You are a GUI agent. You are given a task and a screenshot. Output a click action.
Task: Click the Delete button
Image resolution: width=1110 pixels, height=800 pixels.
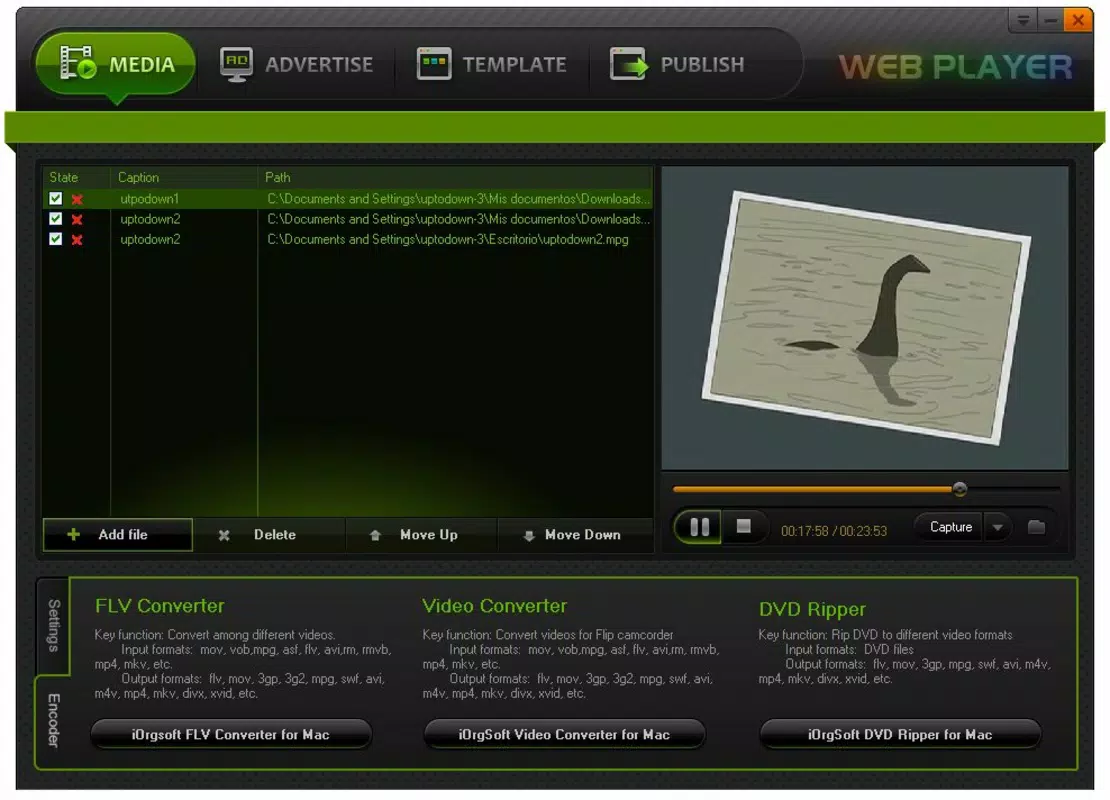(269, 535)
